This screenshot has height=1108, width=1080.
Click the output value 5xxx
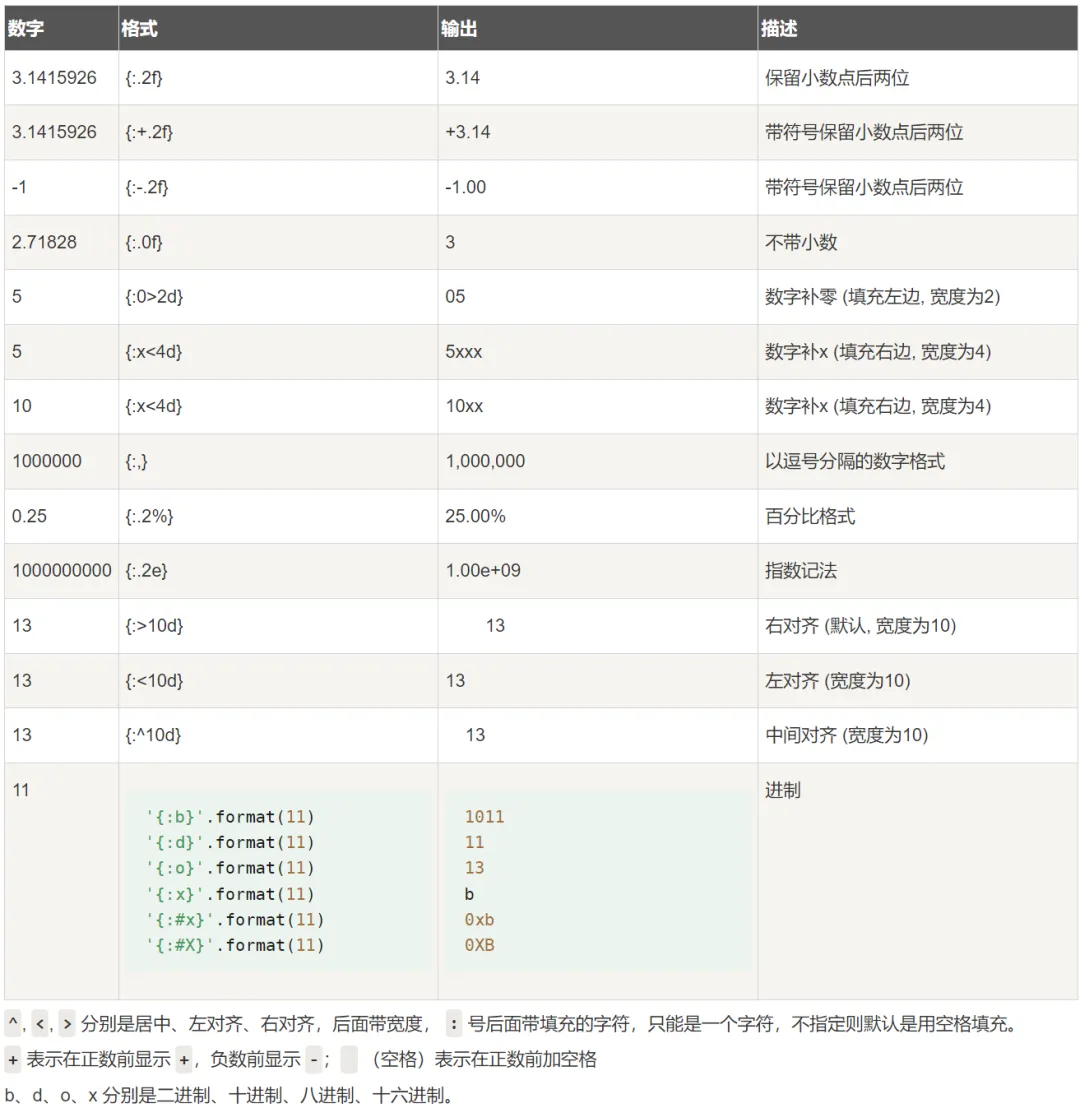(464, 352)
